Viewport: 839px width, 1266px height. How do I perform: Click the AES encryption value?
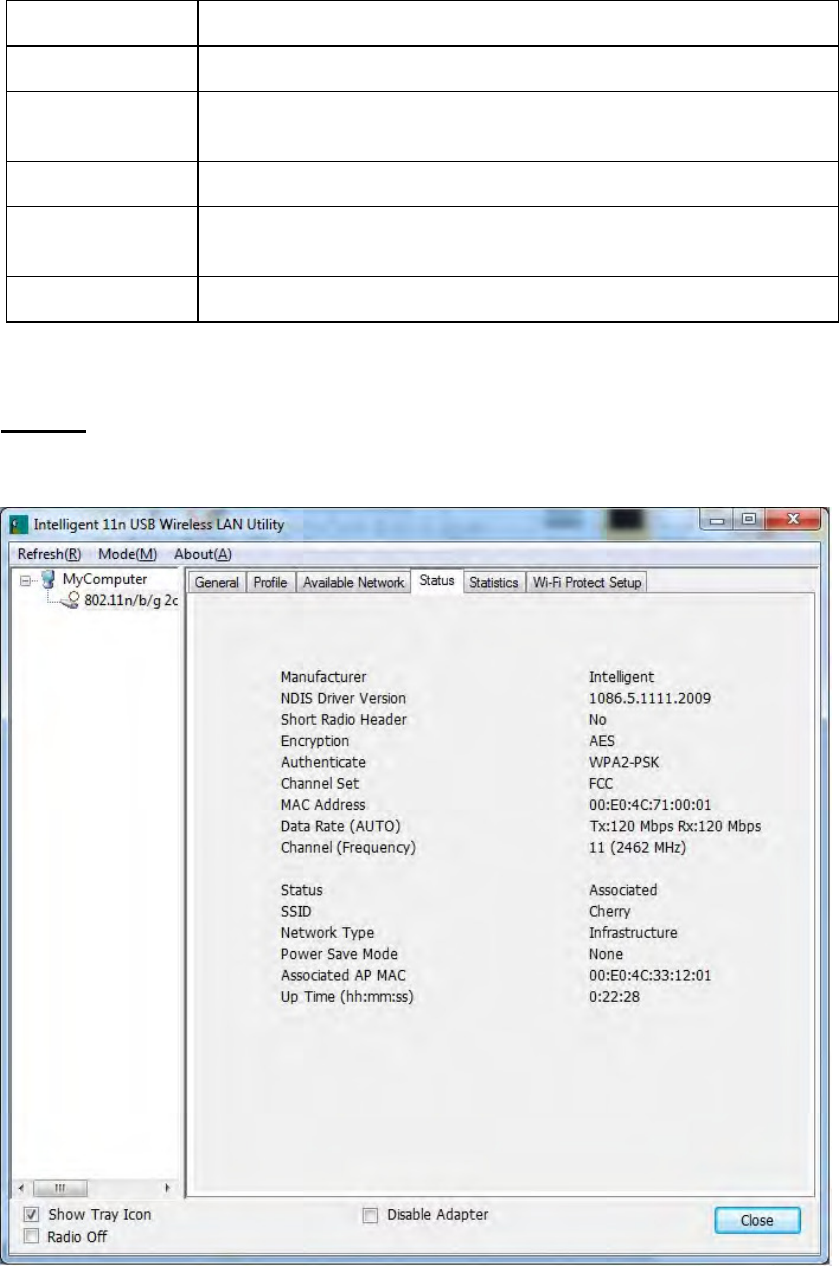pyautogui.click(x=600, y=741)
